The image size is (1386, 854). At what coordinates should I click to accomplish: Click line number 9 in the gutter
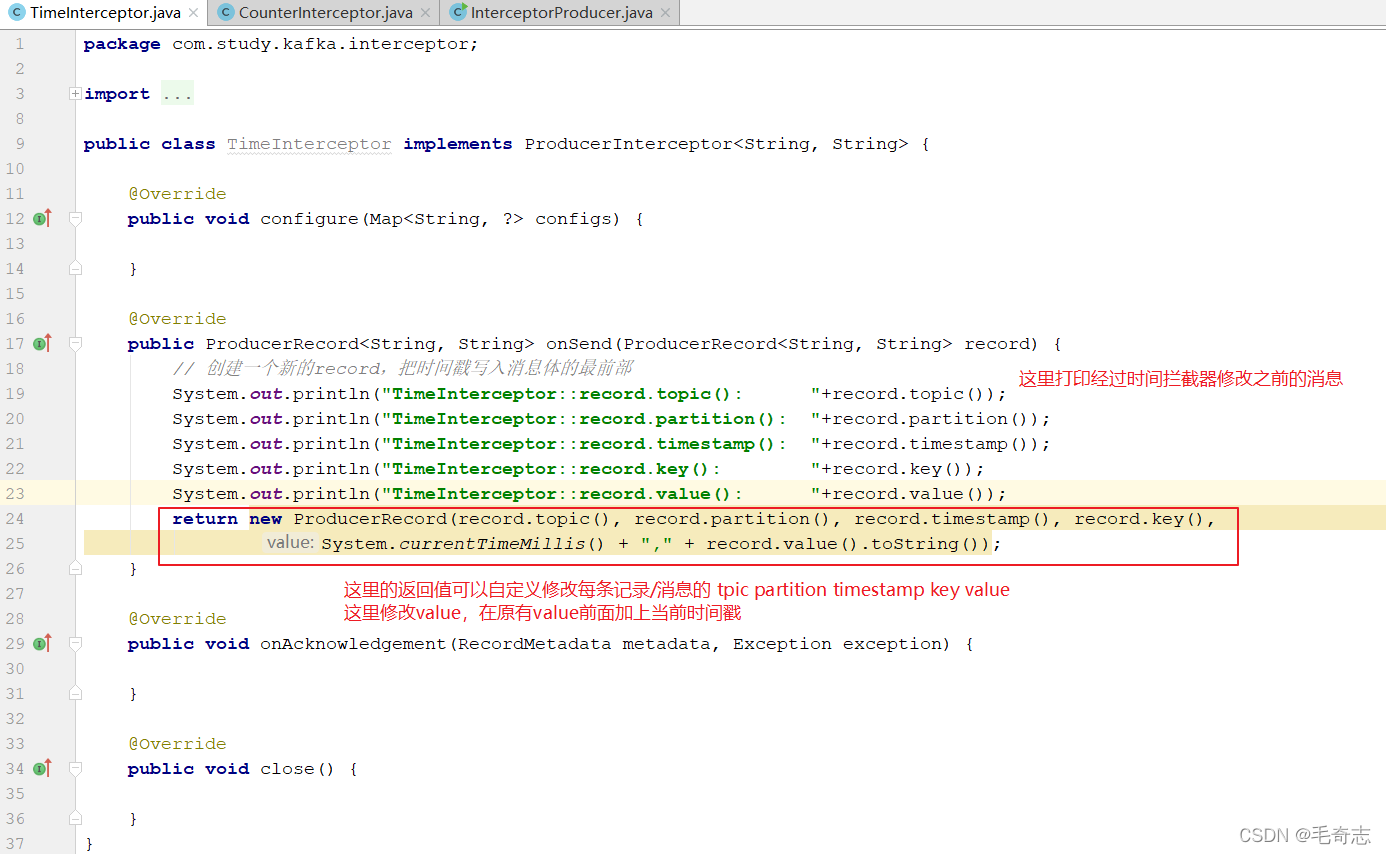point(20,143)
